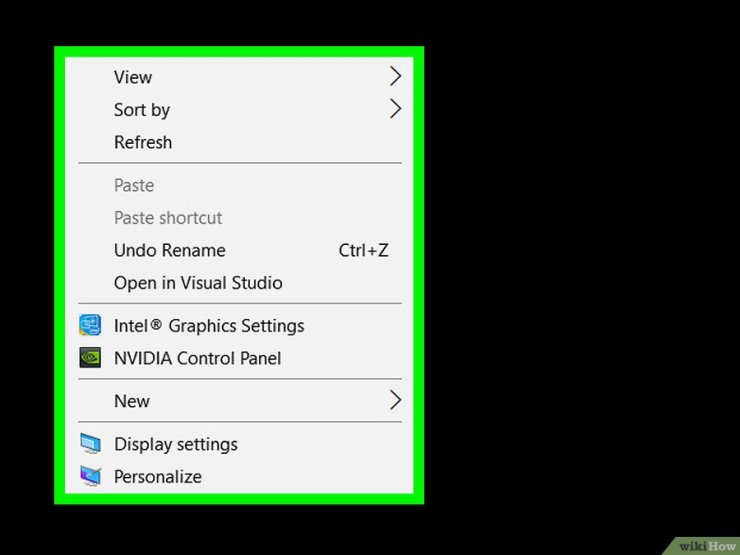This screenshot has width=740, height=555.
Task: Open NVIDIA Control Panel text entry
Action: (197, 358)
